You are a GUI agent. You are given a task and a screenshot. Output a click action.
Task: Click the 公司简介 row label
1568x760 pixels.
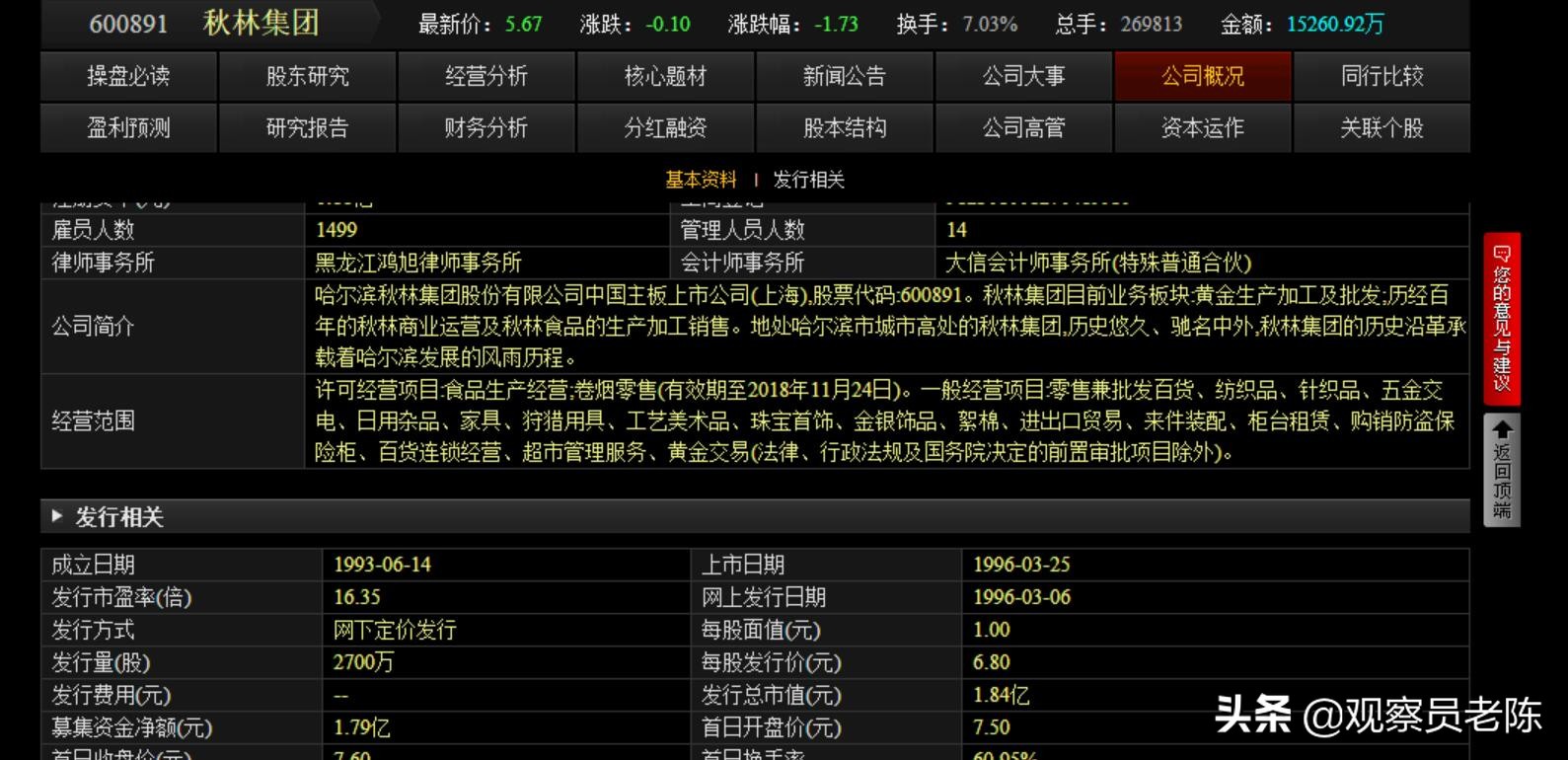coord(93,326)
